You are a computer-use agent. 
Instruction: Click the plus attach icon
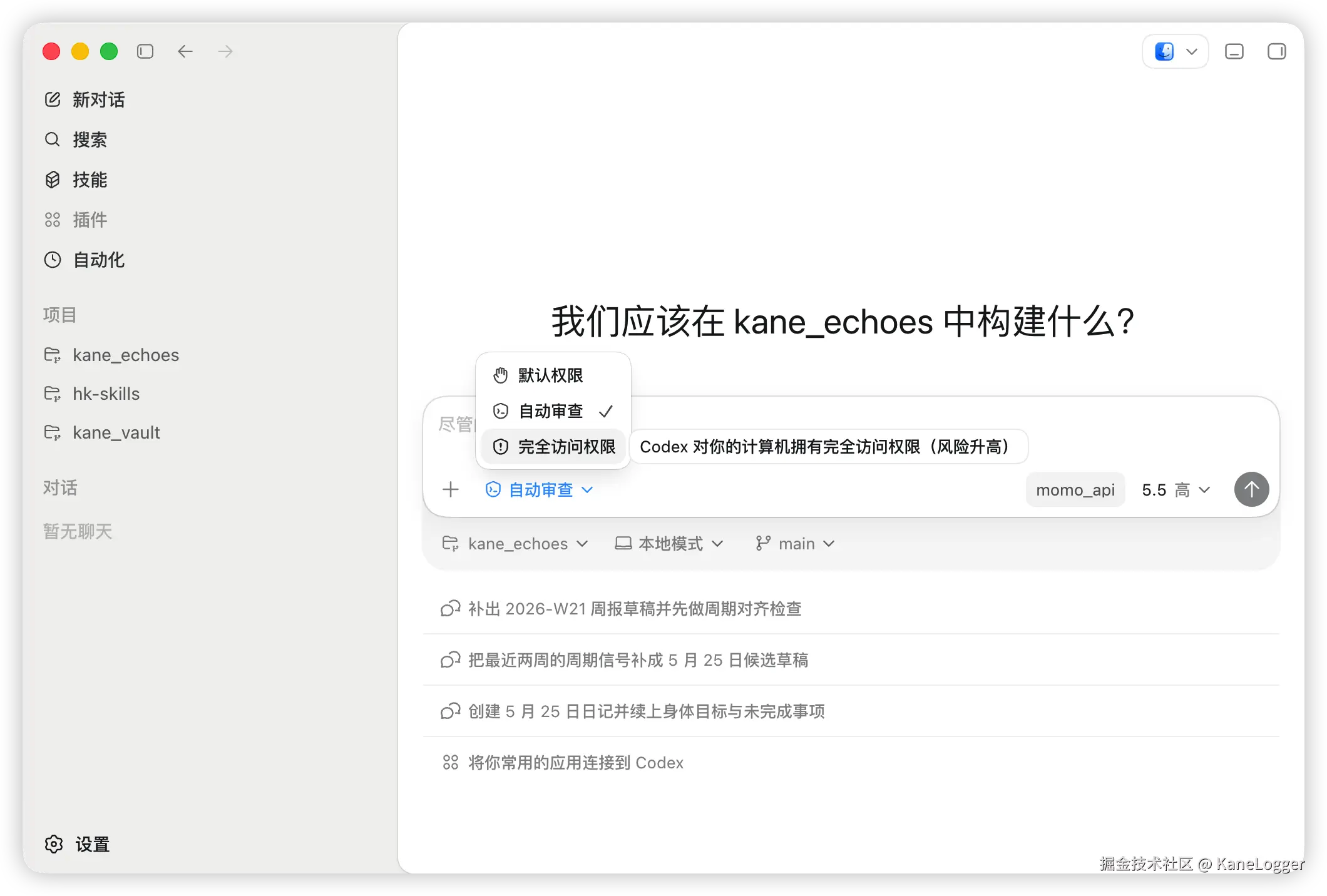coord(451,489)
